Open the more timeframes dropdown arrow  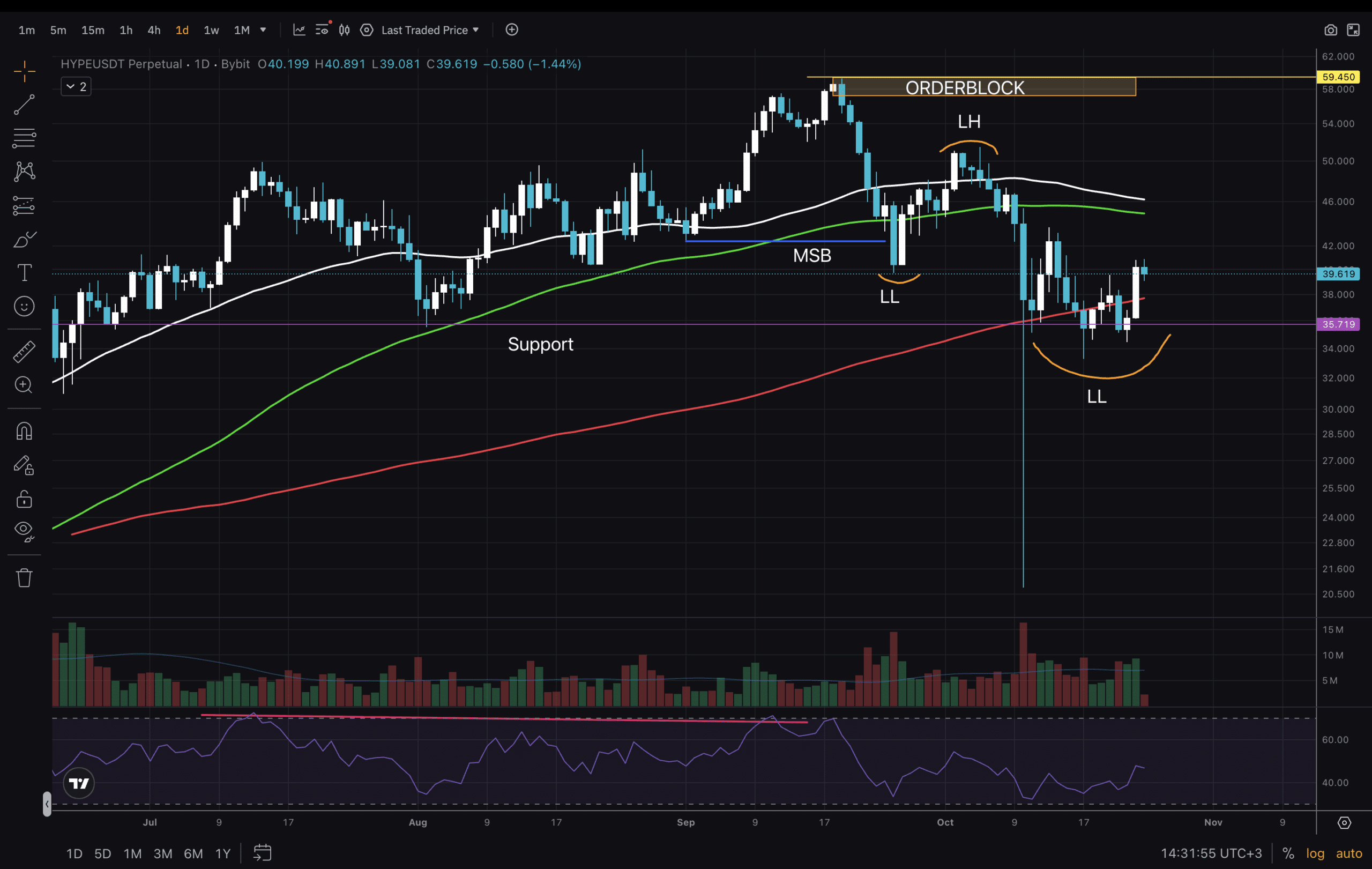pos(263,30)
